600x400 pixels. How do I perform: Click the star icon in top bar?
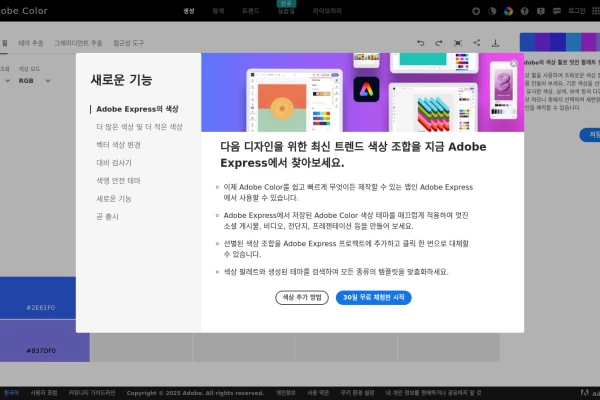click(x=476, y=11)
